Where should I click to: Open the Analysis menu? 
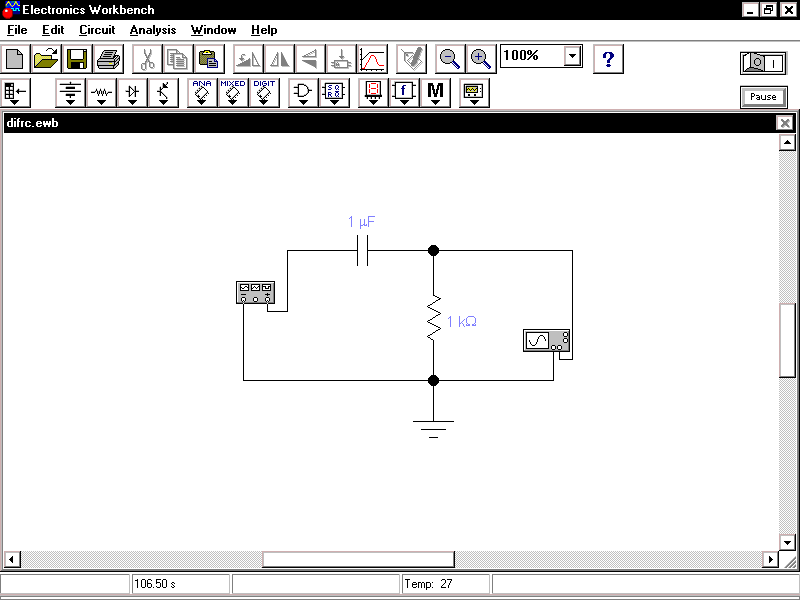tap(152, 30)
